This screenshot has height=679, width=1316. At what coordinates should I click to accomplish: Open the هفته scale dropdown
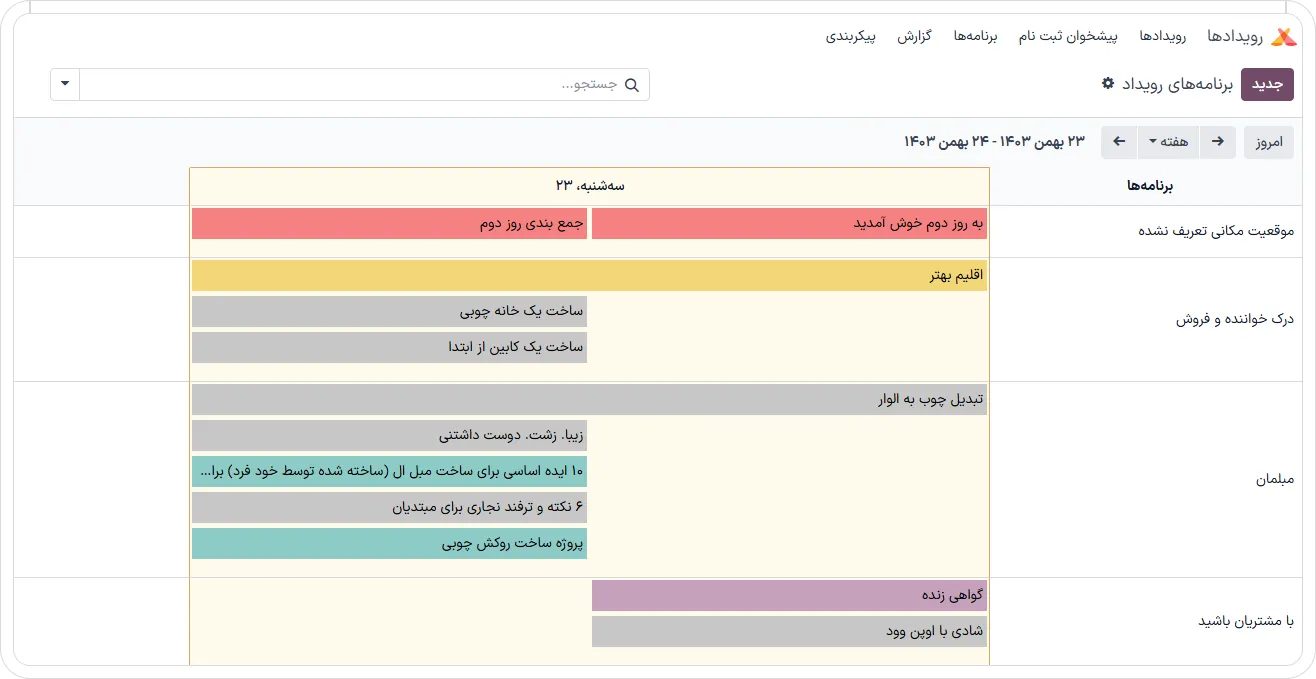coord(1168,142)
